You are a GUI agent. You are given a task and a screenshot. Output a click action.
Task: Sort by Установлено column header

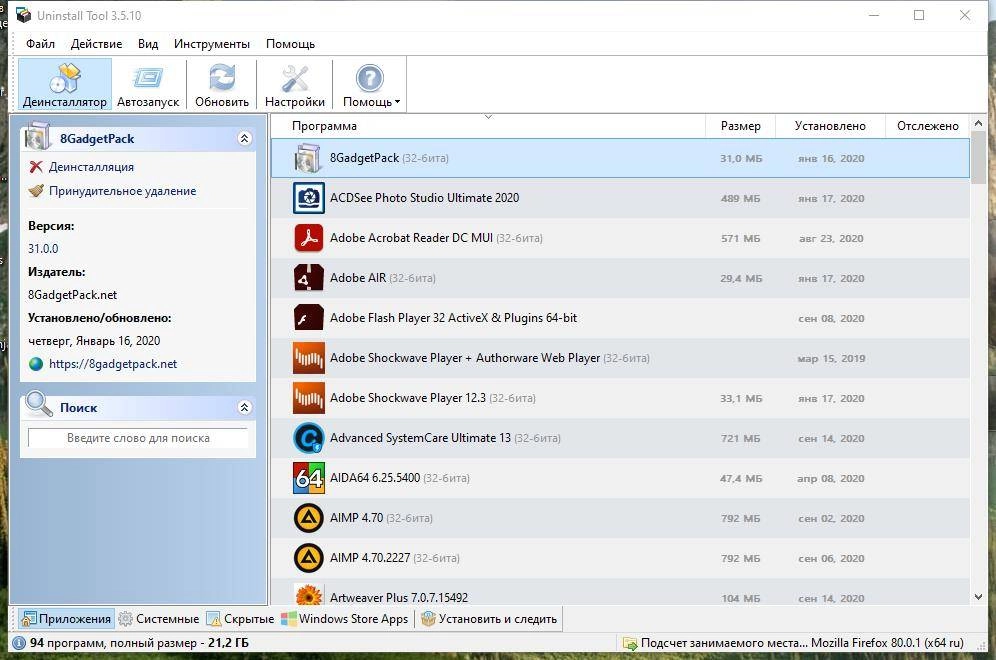[x=830, y=126]
